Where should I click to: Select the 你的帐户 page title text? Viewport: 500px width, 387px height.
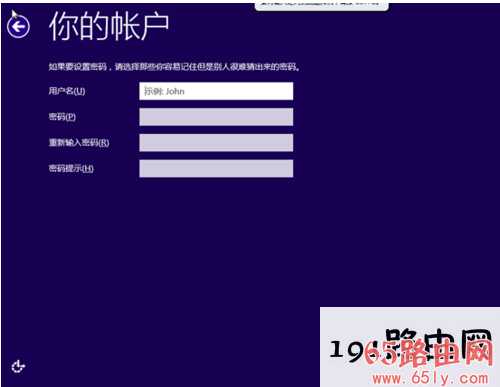point(109,26)
